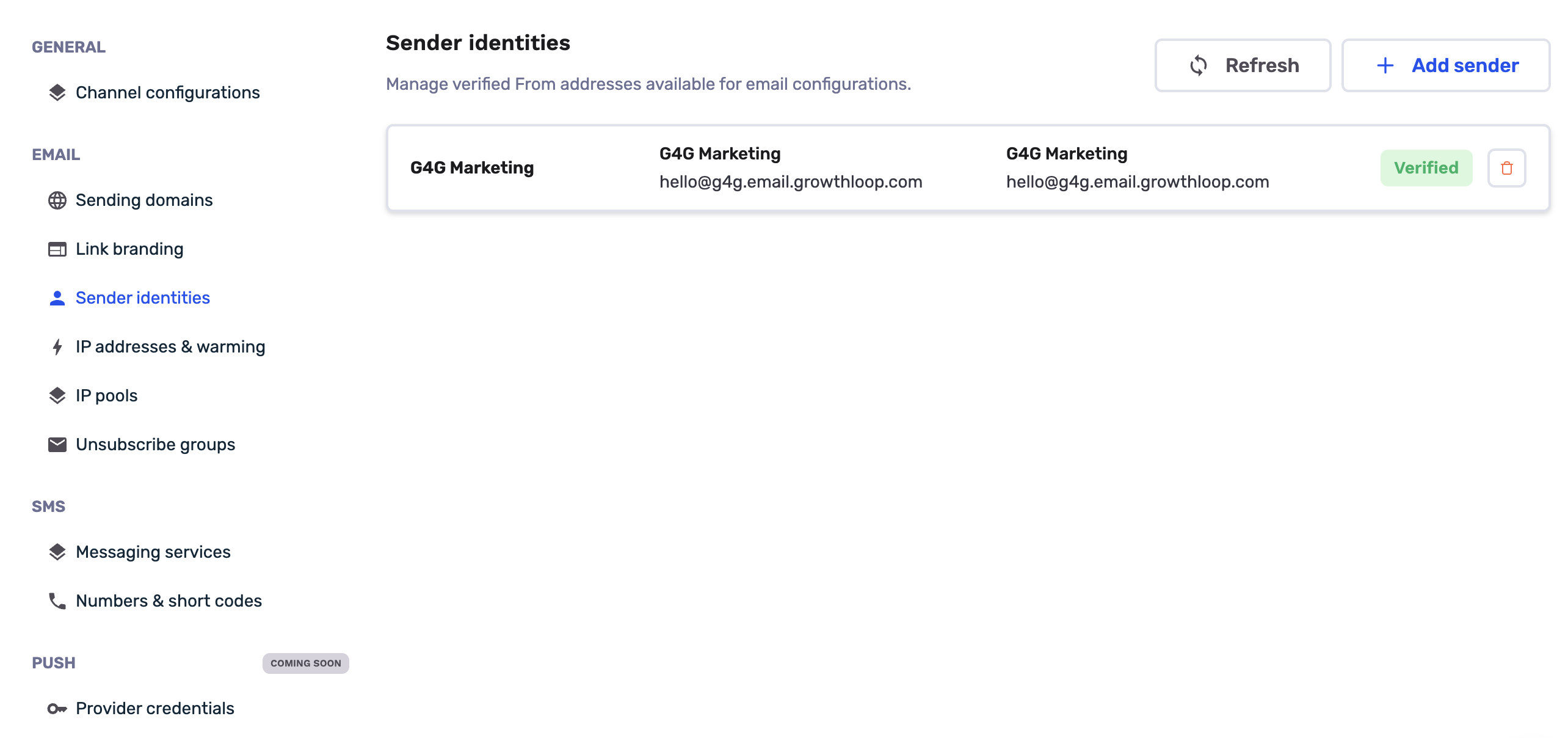
Task: Click the Refresh button
Action: pos(1243,65)
